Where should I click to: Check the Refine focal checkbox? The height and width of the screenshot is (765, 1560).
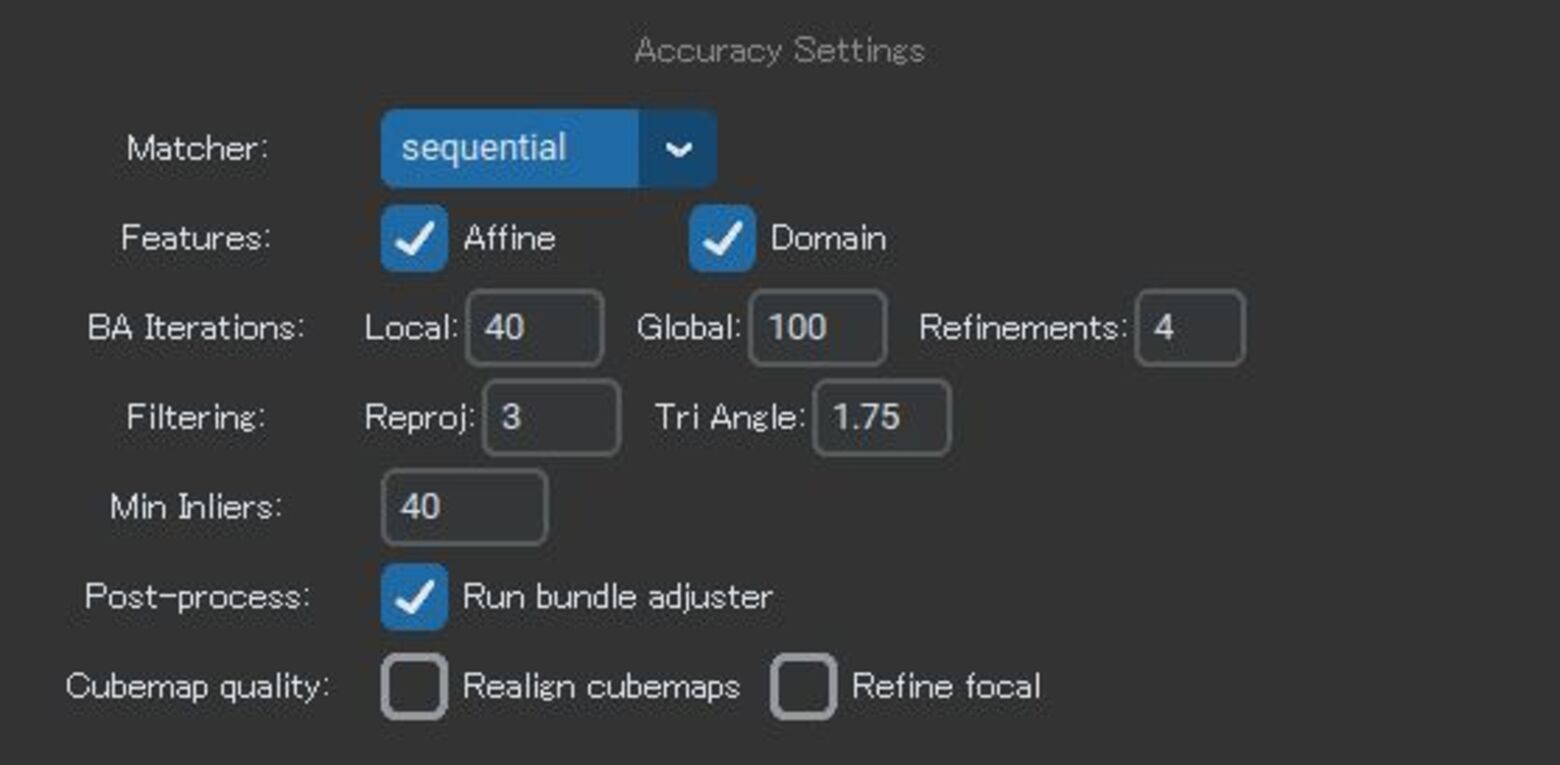click(803, 686)
